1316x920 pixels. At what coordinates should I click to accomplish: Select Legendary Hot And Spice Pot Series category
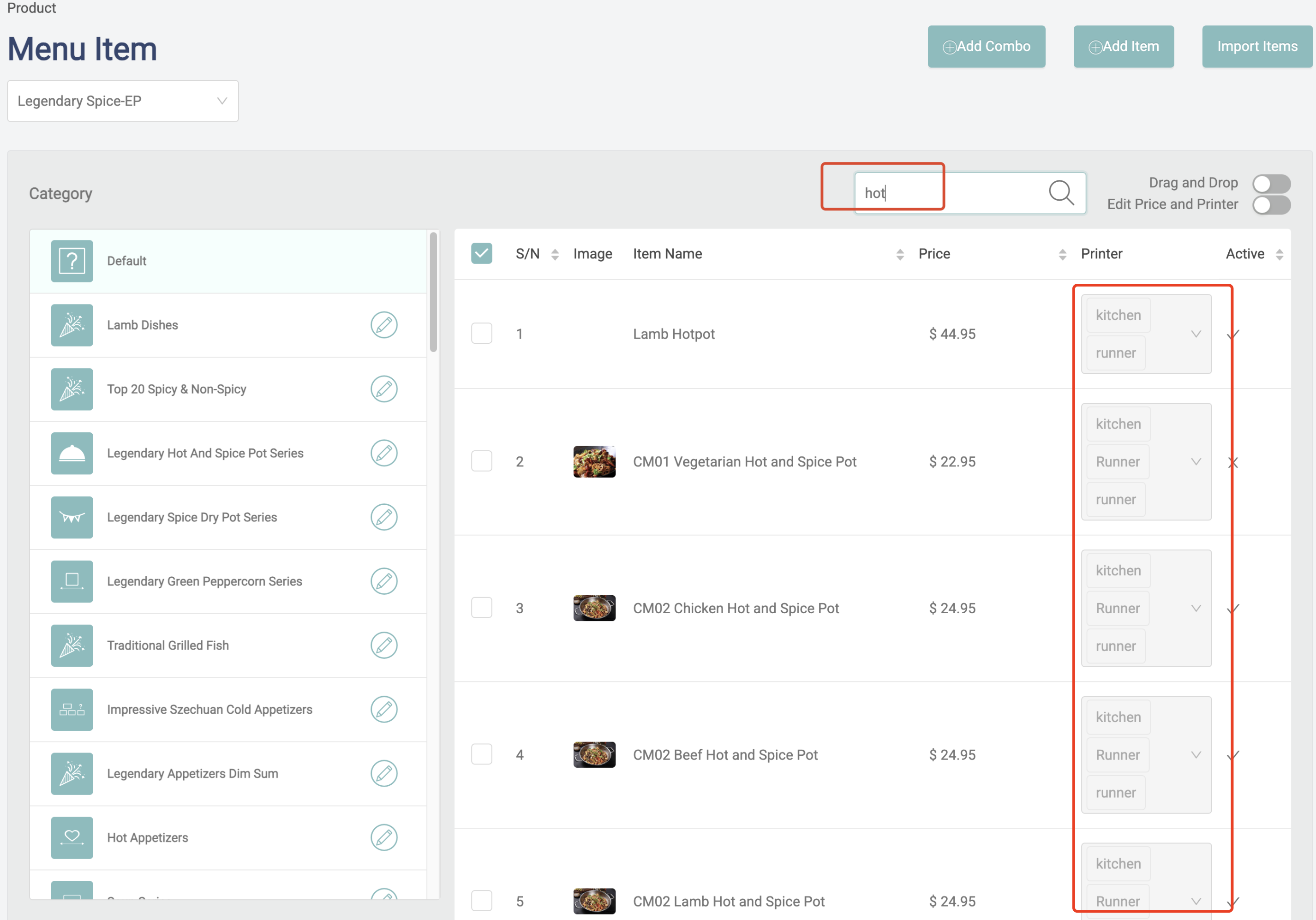(228, 454)
